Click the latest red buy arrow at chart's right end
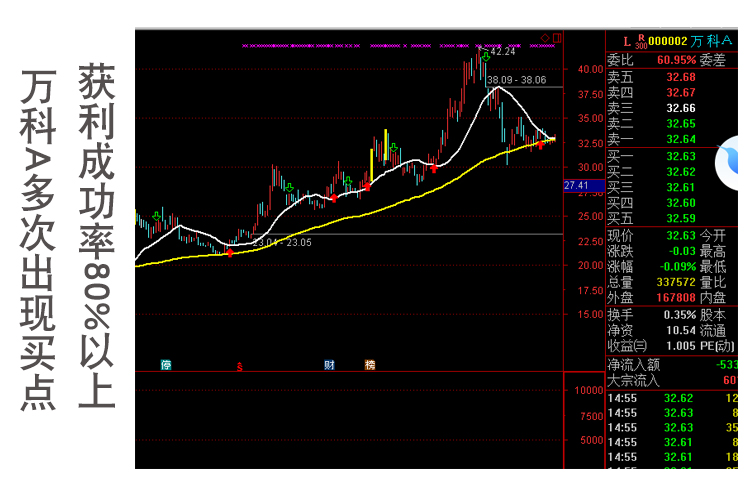 [540, 144]
